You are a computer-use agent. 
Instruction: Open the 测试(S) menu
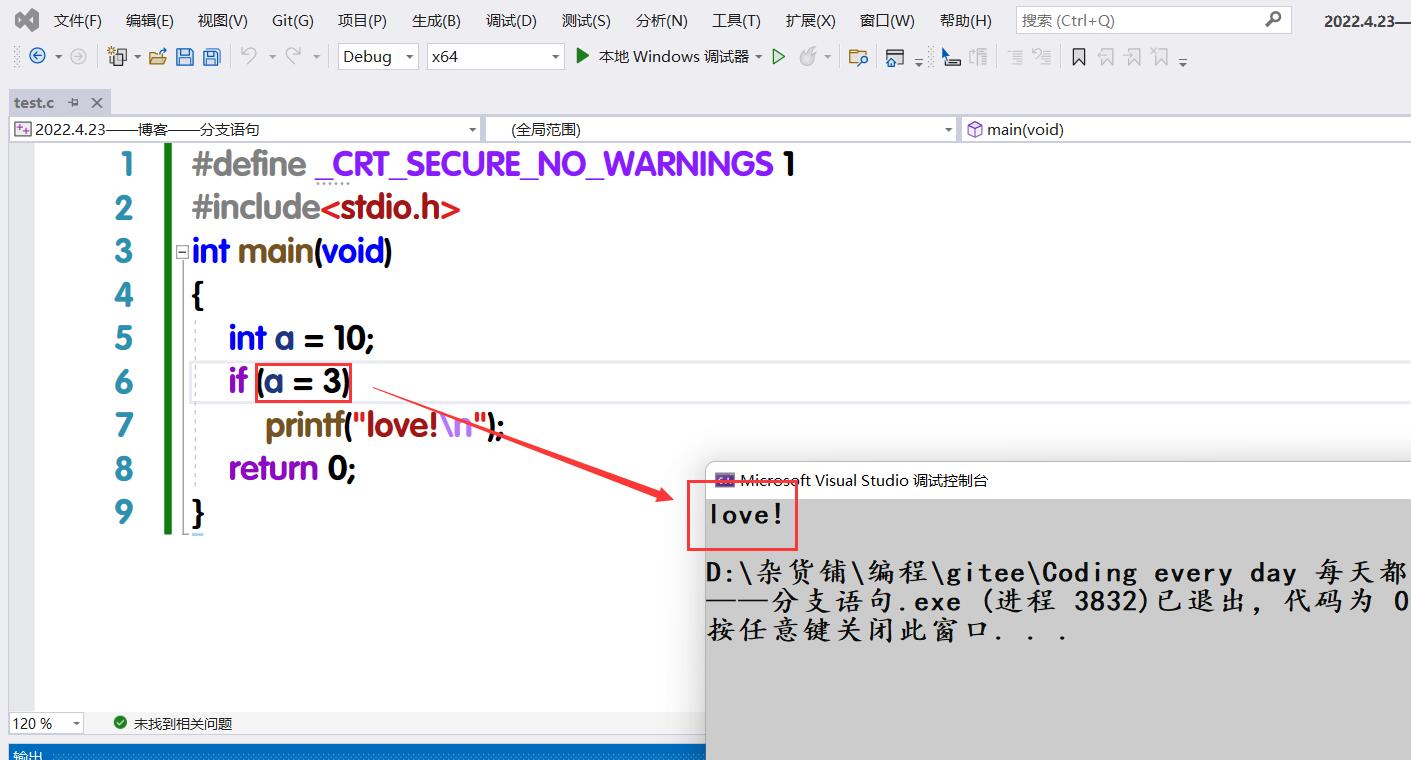pyautogui.click(x=586, y=20)
